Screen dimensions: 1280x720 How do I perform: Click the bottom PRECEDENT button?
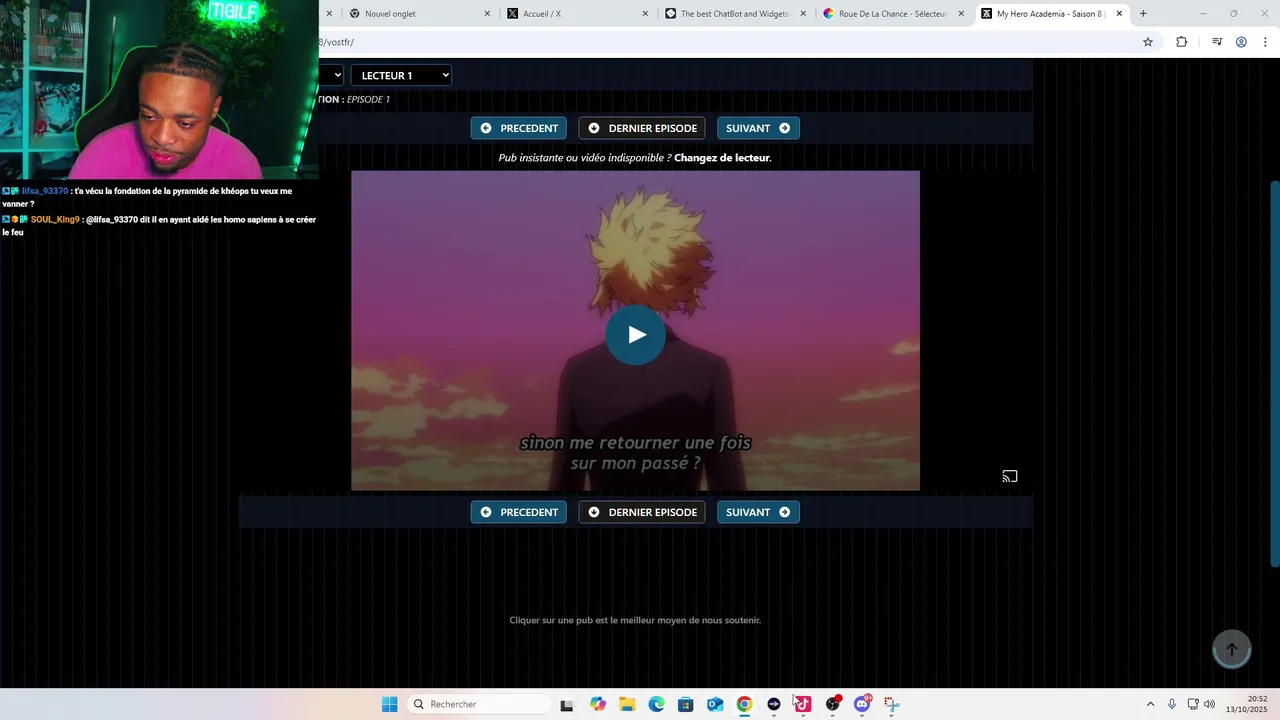[x=519, y=512]
